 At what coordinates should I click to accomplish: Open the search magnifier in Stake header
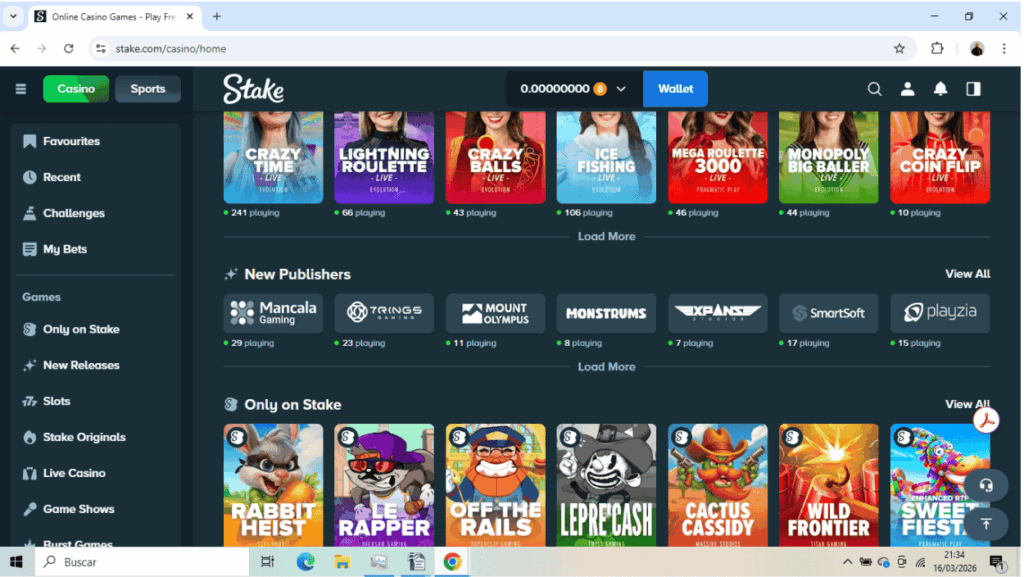[874, 89]
